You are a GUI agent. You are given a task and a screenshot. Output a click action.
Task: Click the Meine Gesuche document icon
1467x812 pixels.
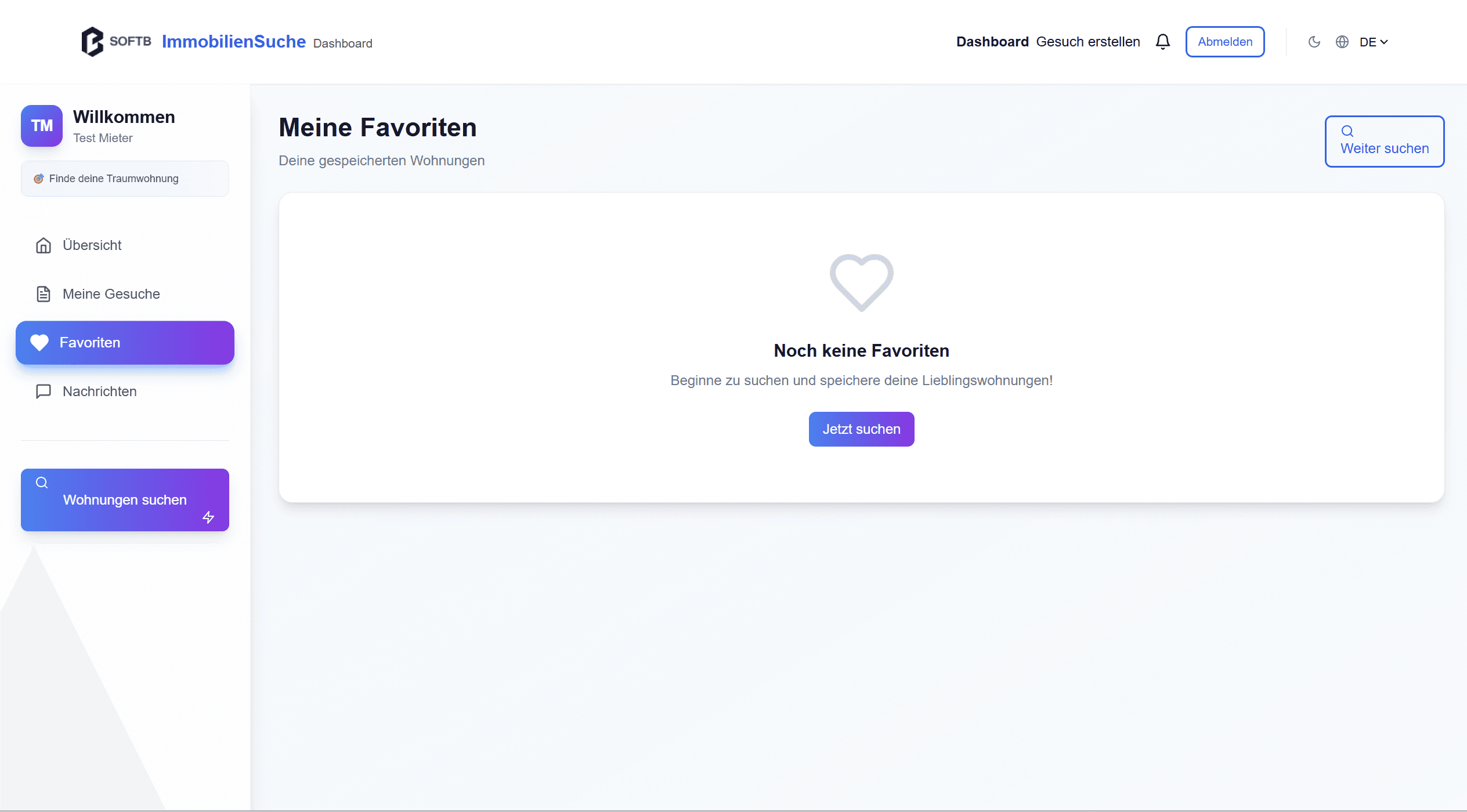click(44, 294)
